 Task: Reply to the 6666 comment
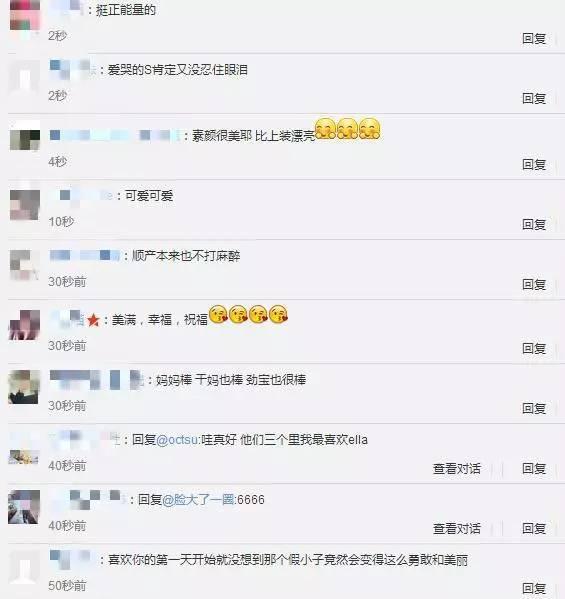tap(534, 529)
